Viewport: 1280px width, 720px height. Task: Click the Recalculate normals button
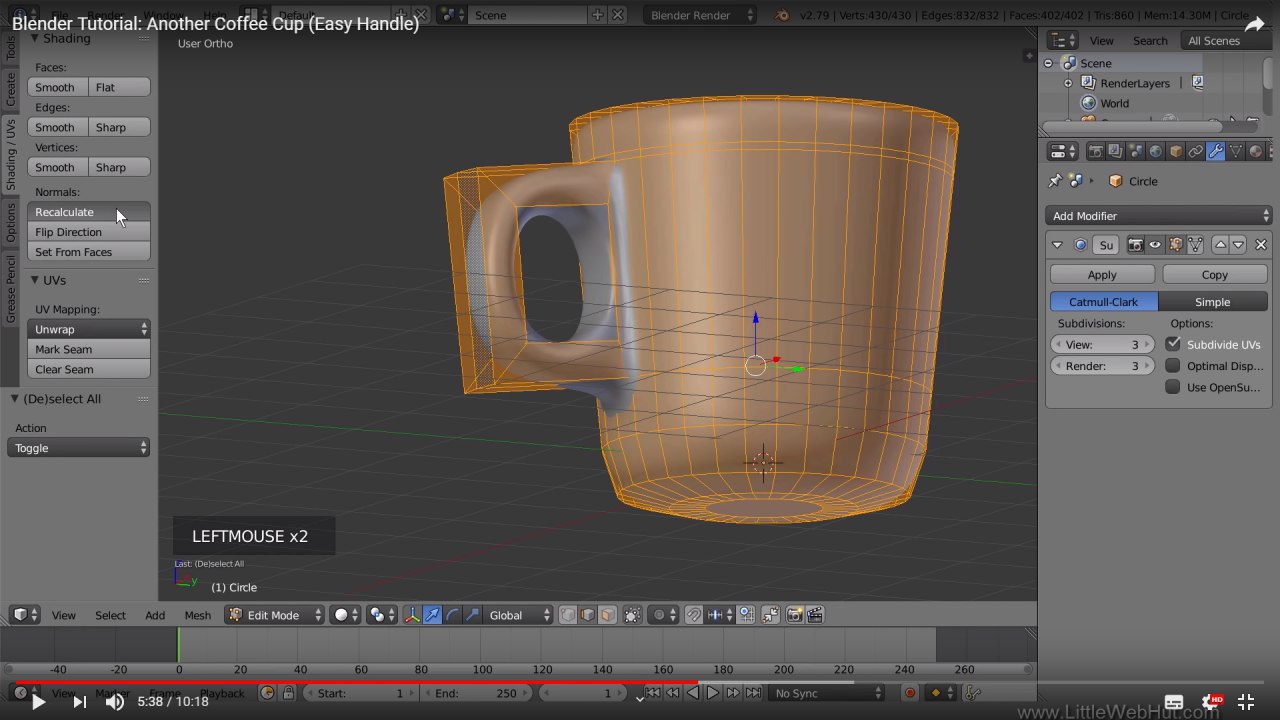(88, 212)
